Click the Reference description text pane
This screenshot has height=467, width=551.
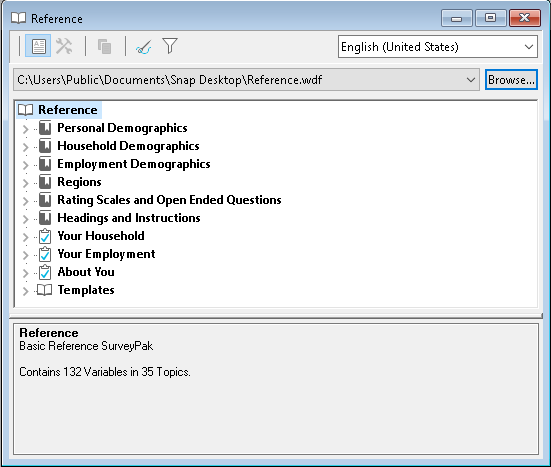(276, 389)
